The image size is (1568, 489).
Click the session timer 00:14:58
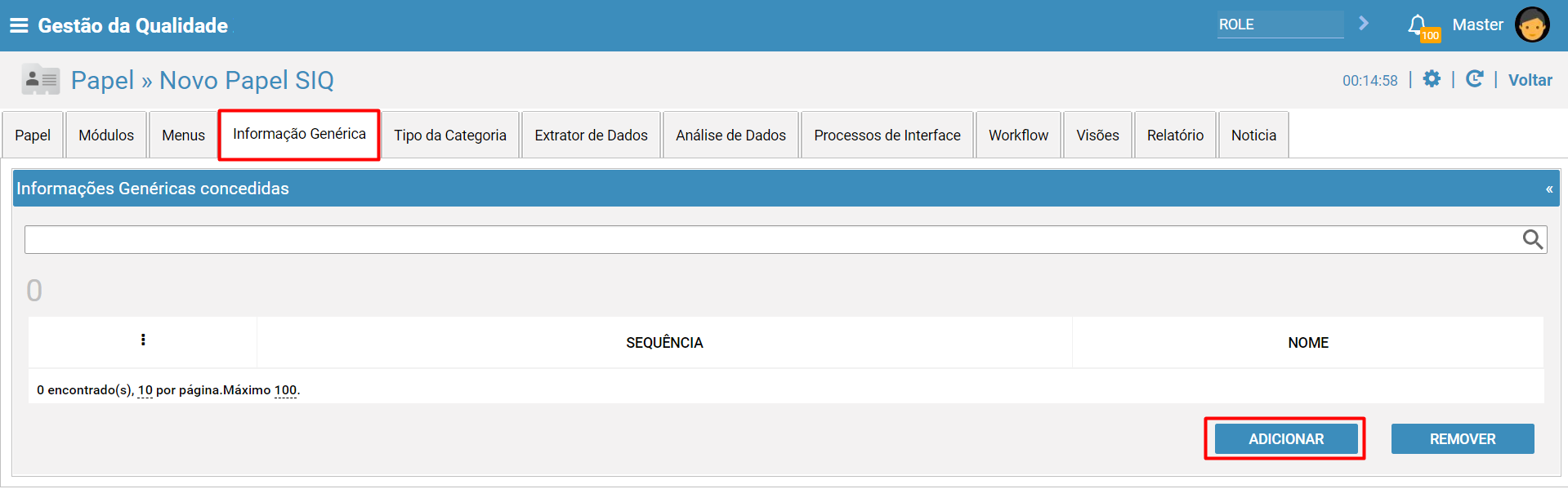click(1370, 81)
